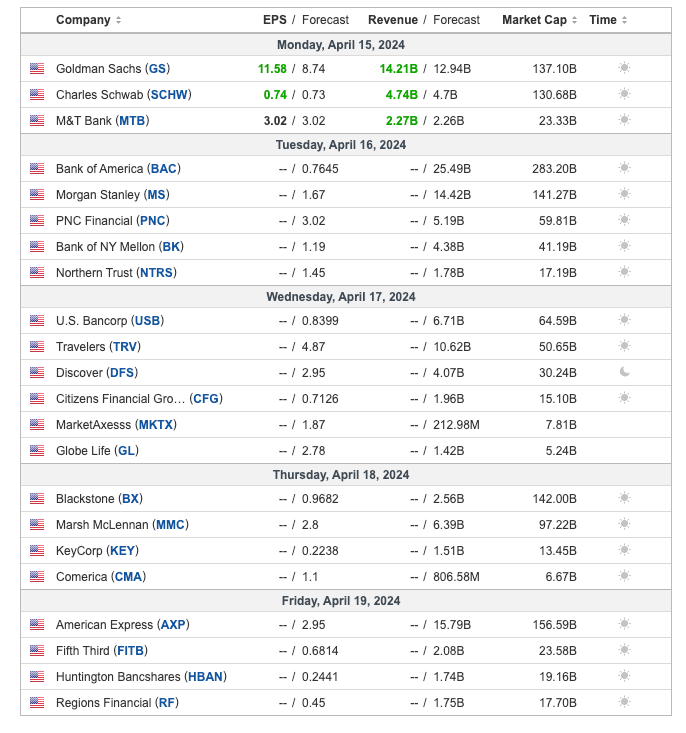
Task: Open the BK ticker link
Action: [x=171, y=247]
